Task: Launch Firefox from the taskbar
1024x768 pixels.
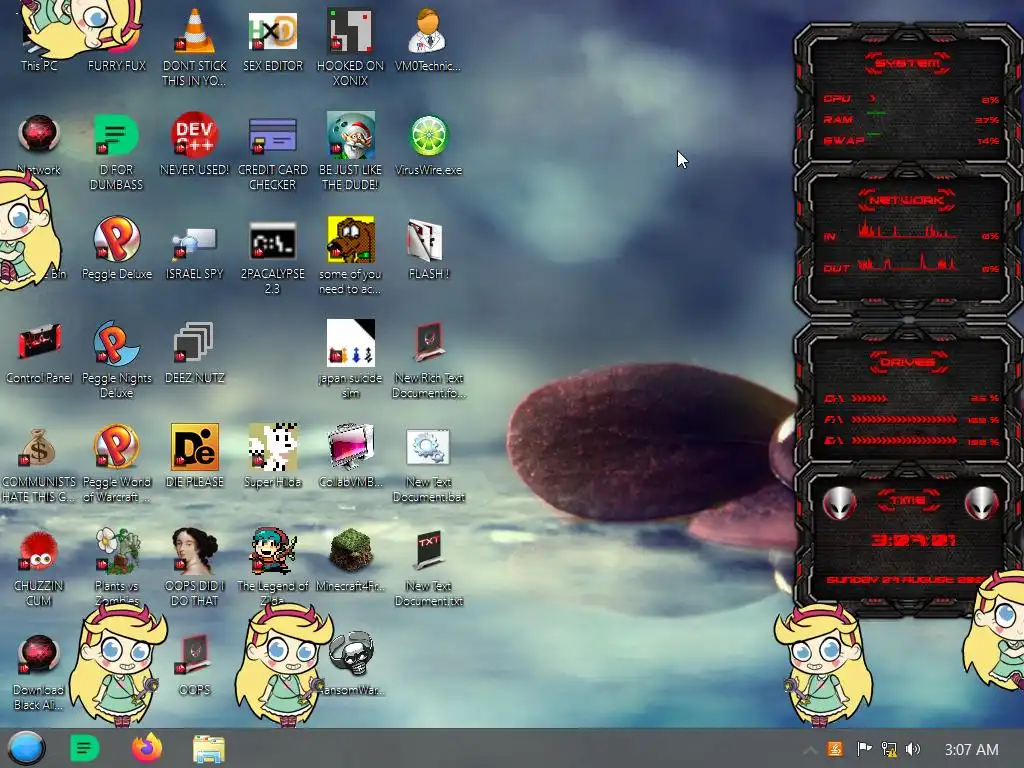Action: 146,748
